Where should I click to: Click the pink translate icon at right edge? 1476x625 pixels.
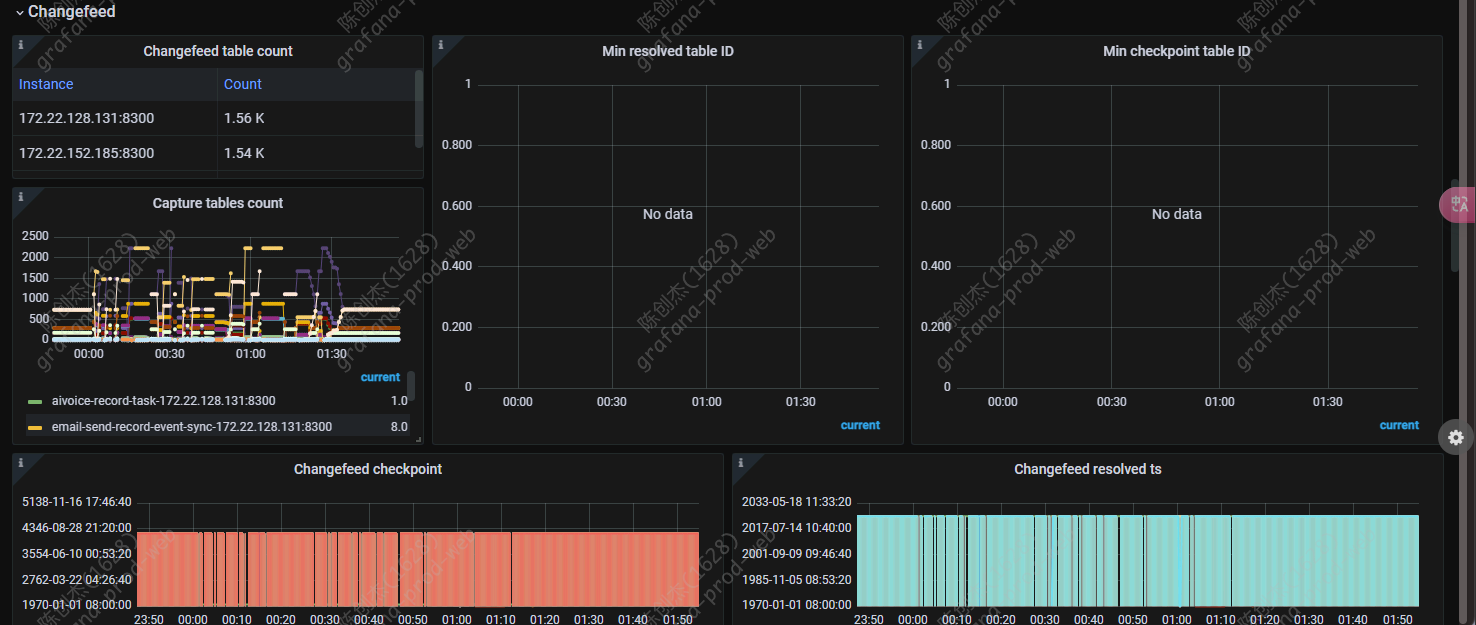tap(1457, 204)
